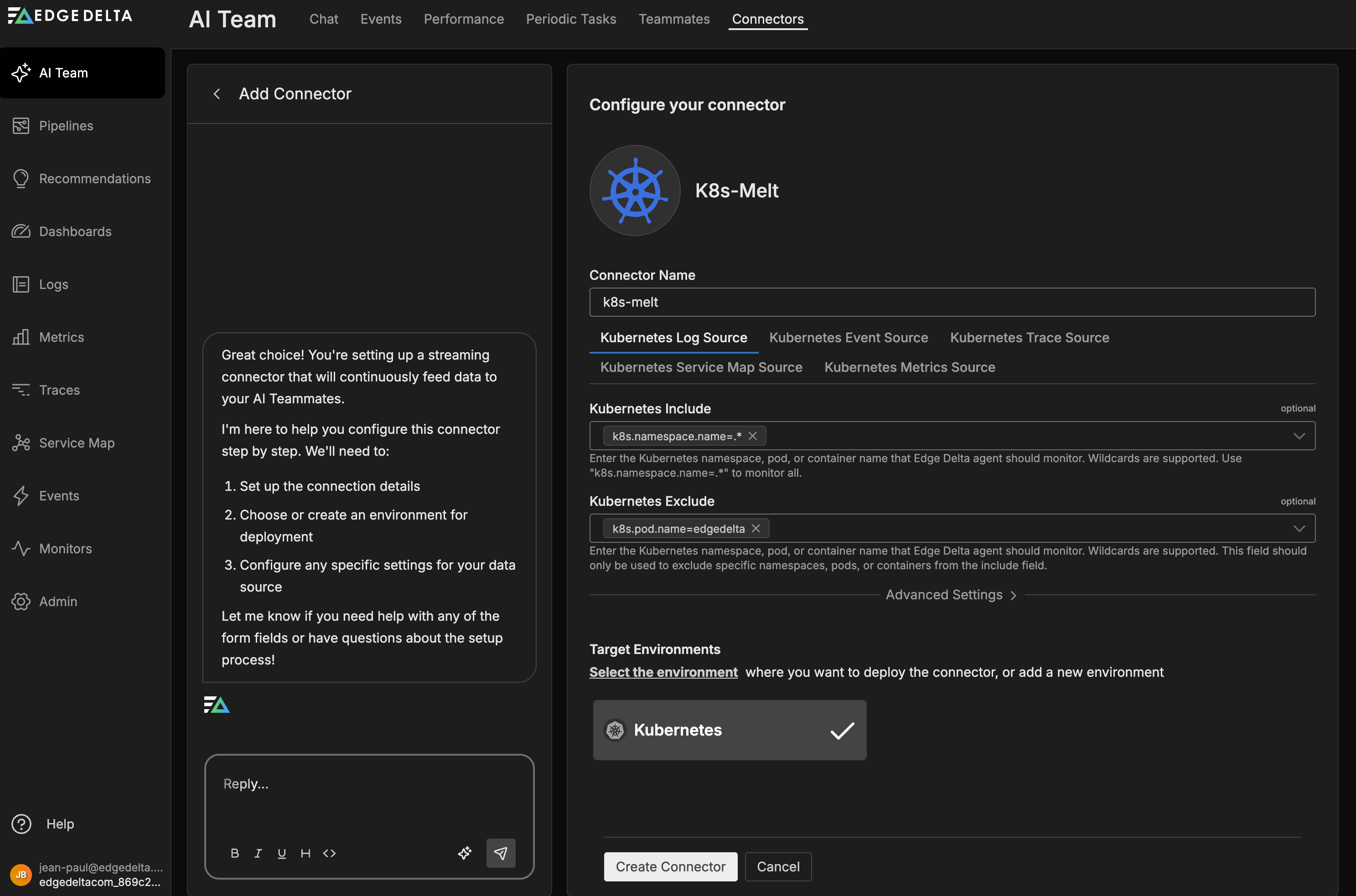The width and height of the screenshot is (1356, 896).
Task: Open Pipelines from the sidebar
Action: pyautogui.click(x=66, y=126)
